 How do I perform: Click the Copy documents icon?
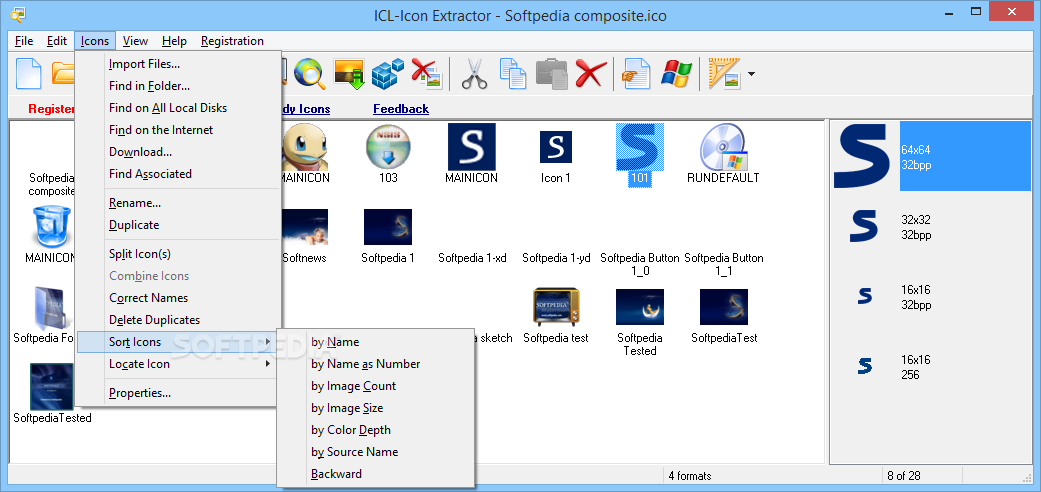pyautogui.click(x=513, y=74)
